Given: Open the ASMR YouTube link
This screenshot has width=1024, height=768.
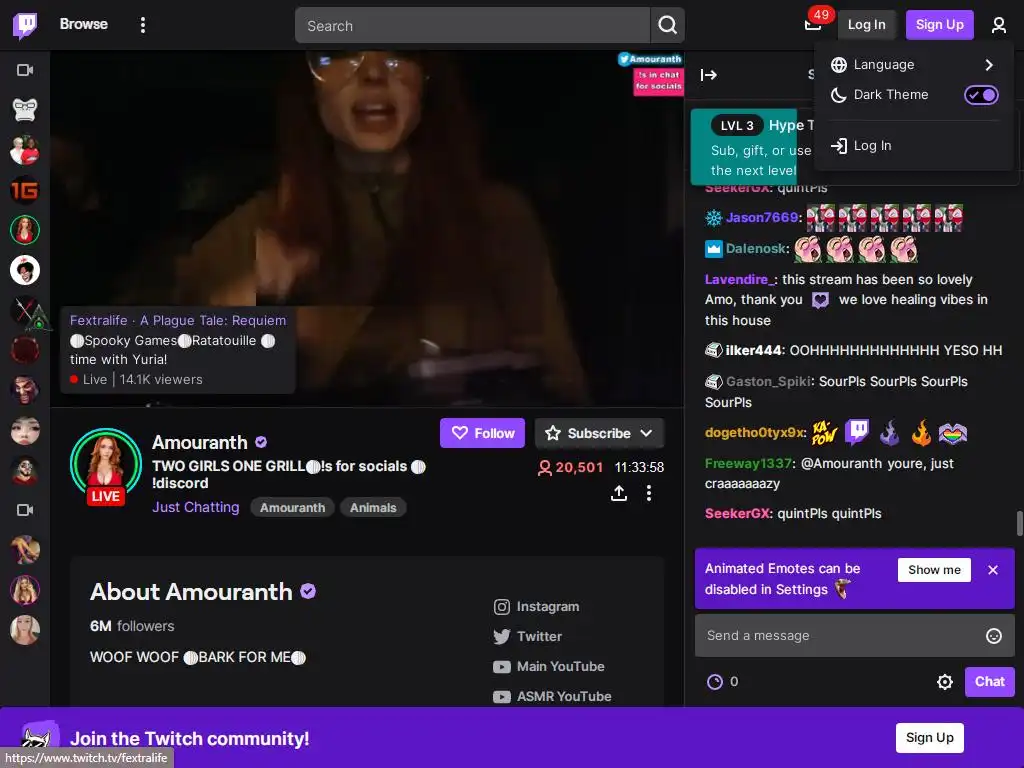Looking at the screenshot, I should (x=552, y=697).
